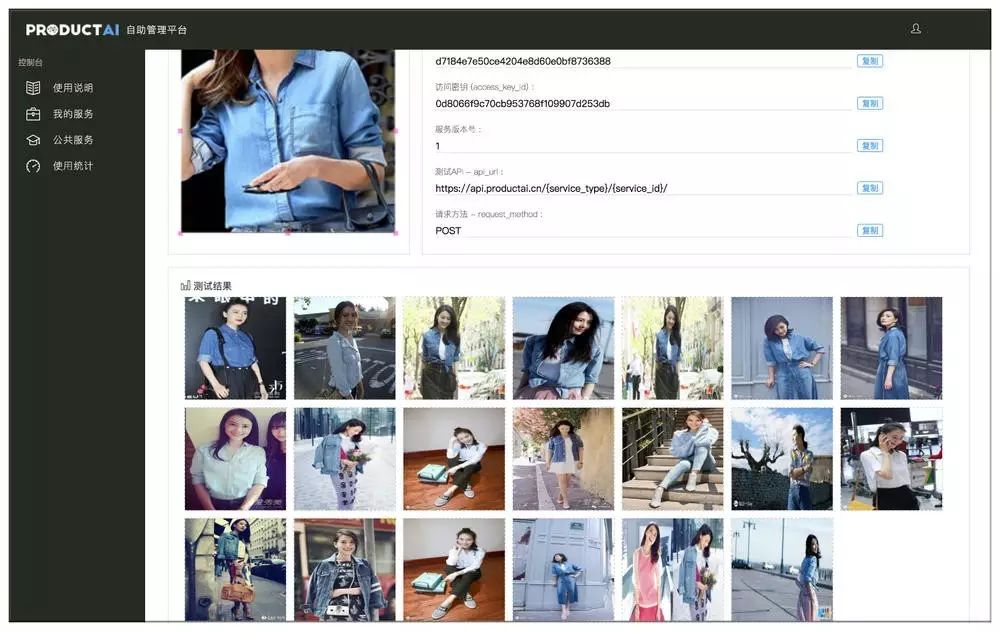
Task: Copy the api_url value
Action: tap(870, 188)
